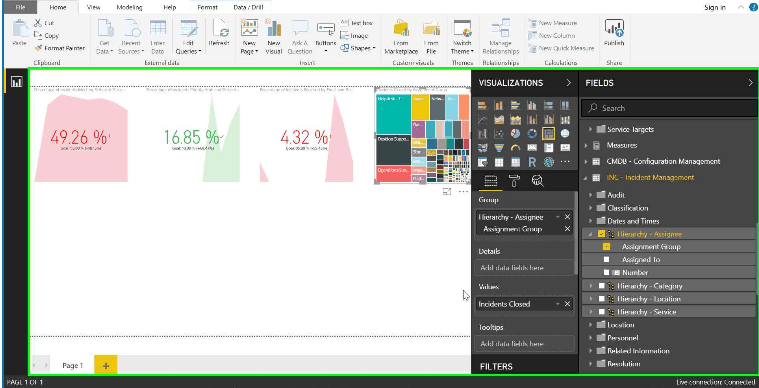Uncheck the Assignment Group field

[607, 247]
